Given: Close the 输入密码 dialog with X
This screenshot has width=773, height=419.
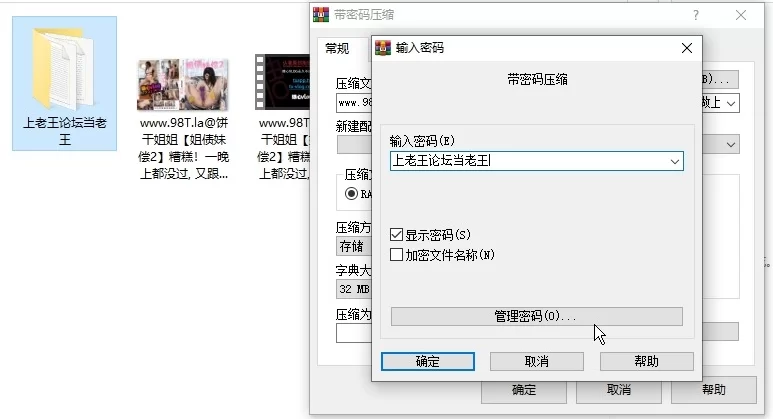Looking at the screenshot, I should (686, 47).
